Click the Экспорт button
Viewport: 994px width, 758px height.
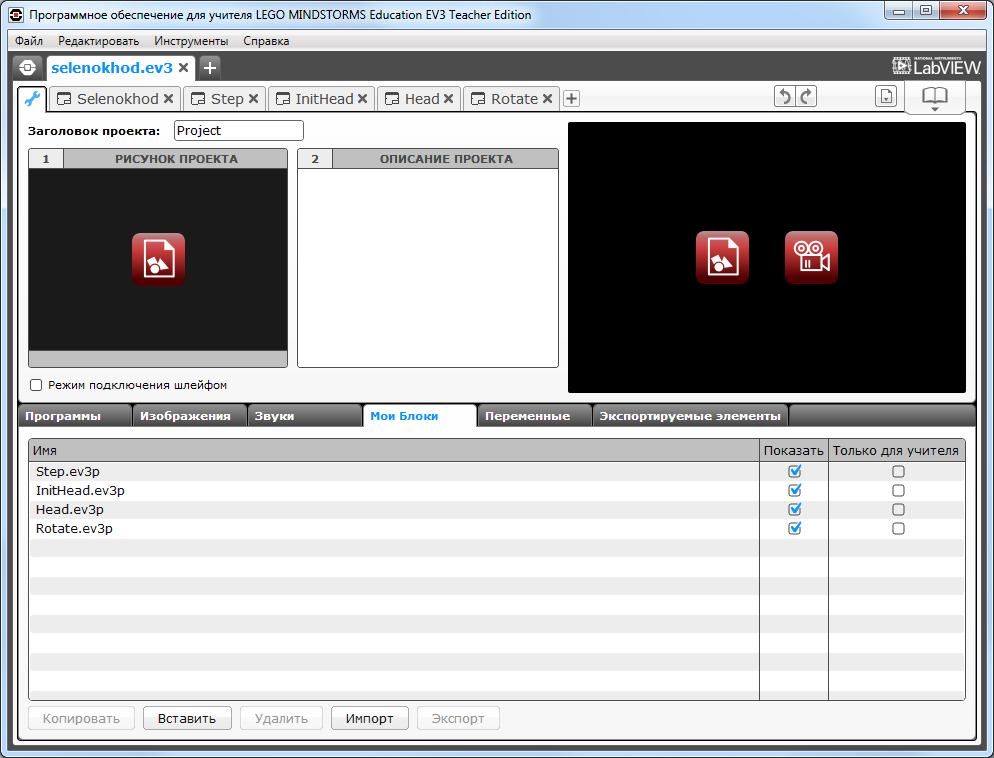pyautogui.click(x=458, y=718)
